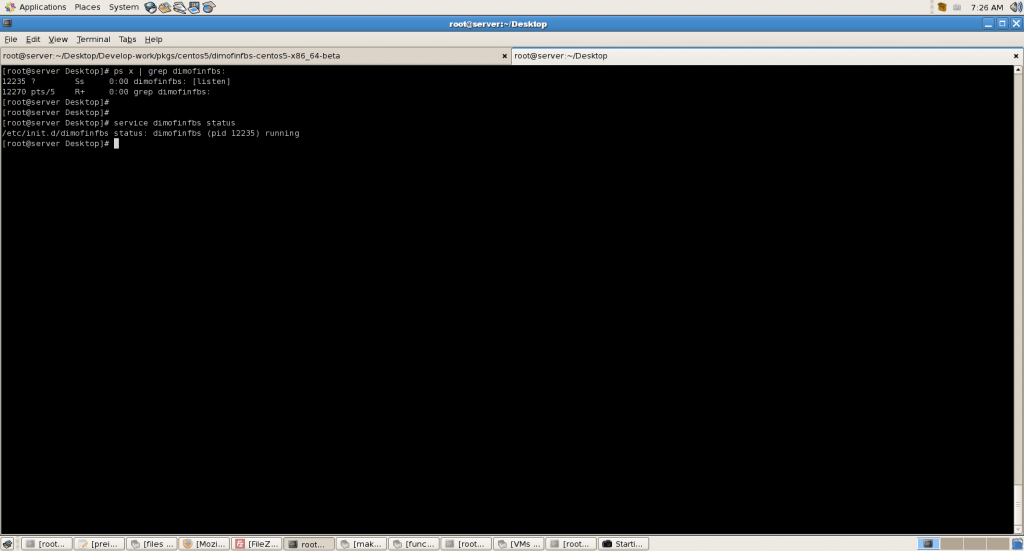Switch to the 'Starti...' taskbar window
The image size is (1024, 551).
click(x=624, y=544)
